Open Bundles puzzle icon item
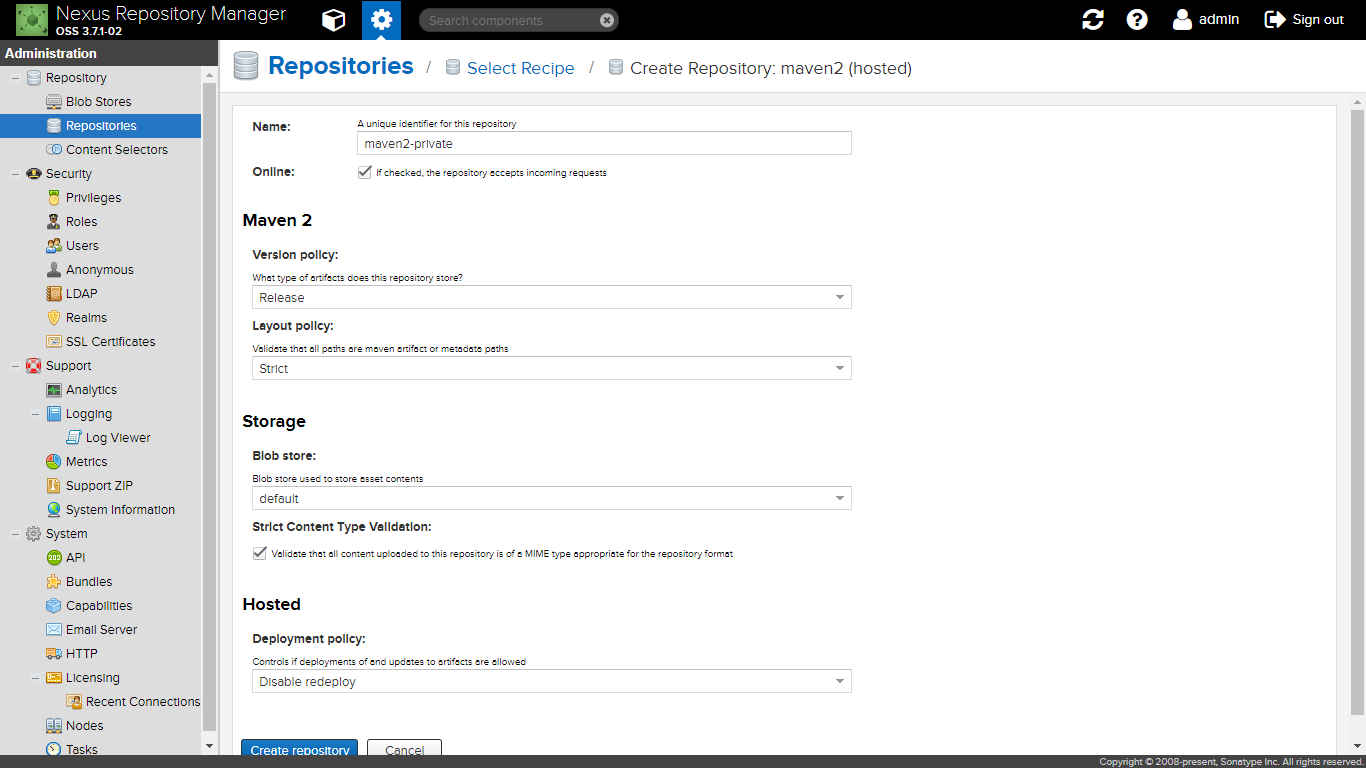Image resolution: width=1366 pixels, height=768 pixels. (x=54, y=582)
